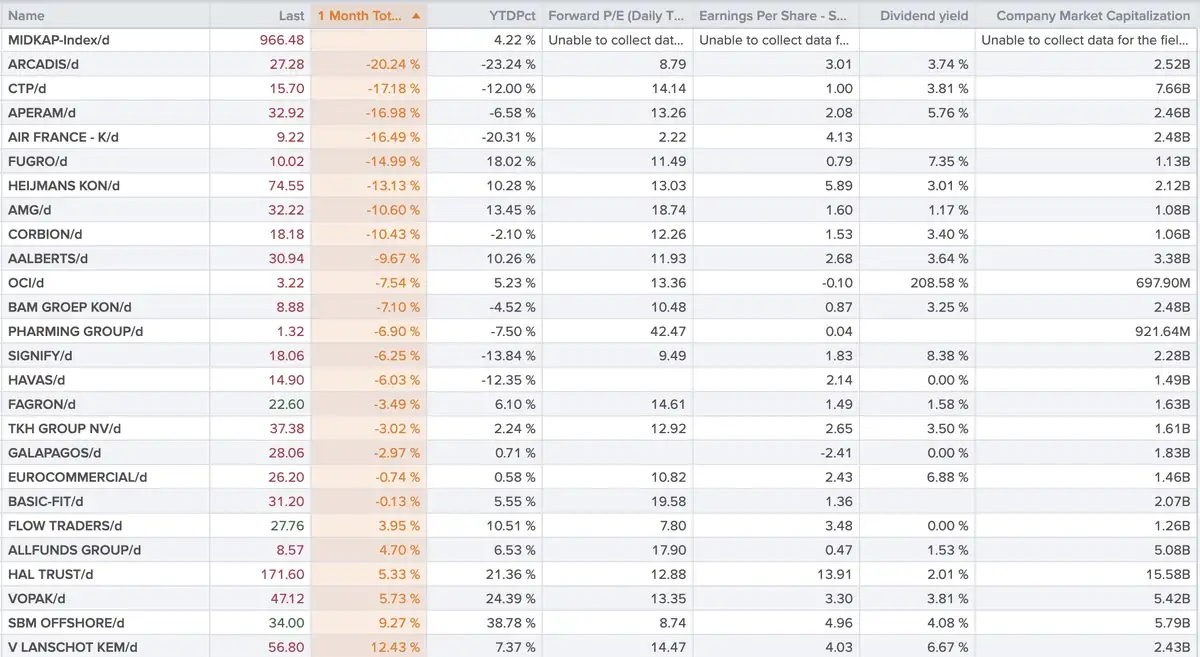Click CORBION 1 month return -10.43 %
The height and width of the screenshot is (657, 1200).
(392, 233)
